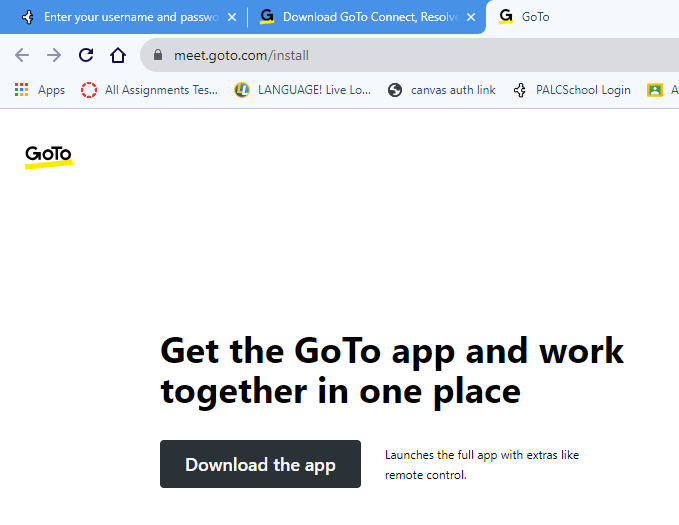Screen dimensions: 679x525
Task: Click the padlock site info icon
Action: pos(158,55)
